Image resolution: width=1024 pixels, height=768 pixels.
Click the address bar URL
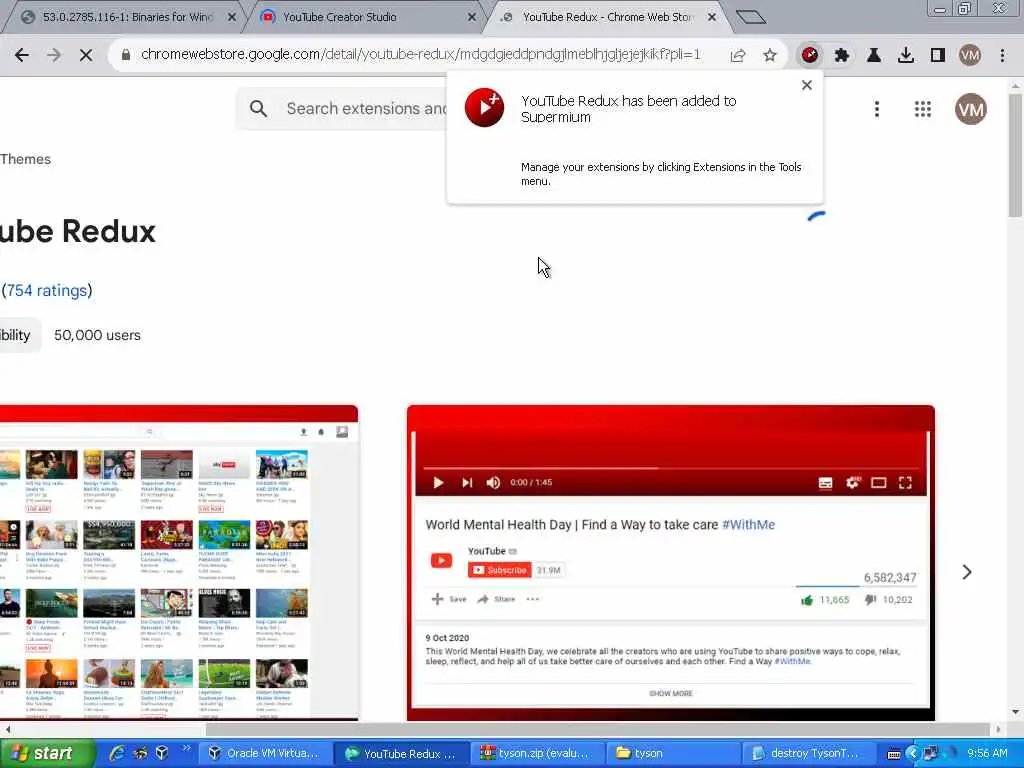pyautogui.click(x=421, y=55)
